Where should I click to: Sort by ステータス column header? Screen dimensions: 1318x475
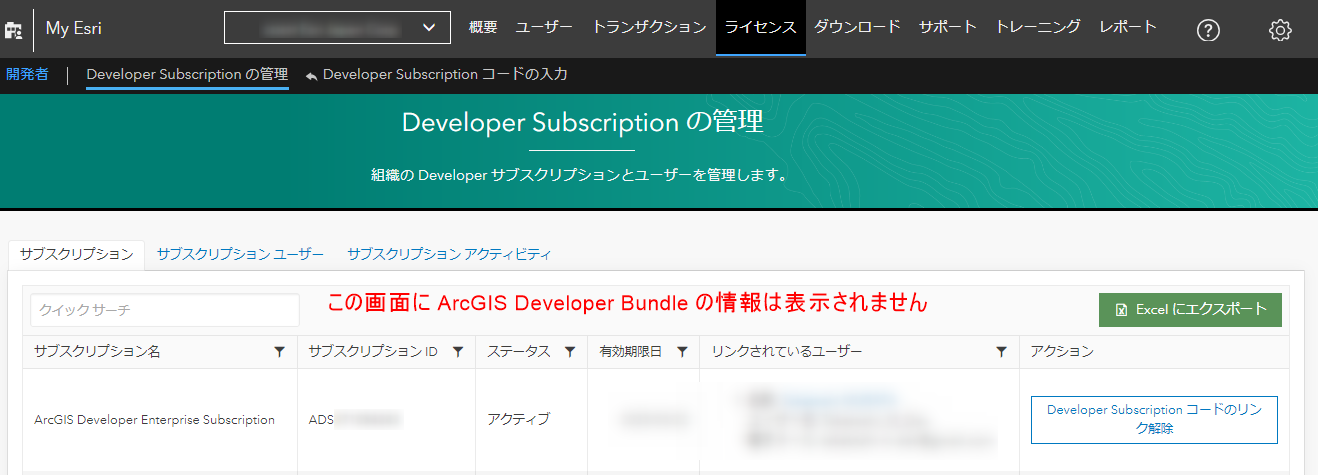pyautogui.click(x=518, y=352)
